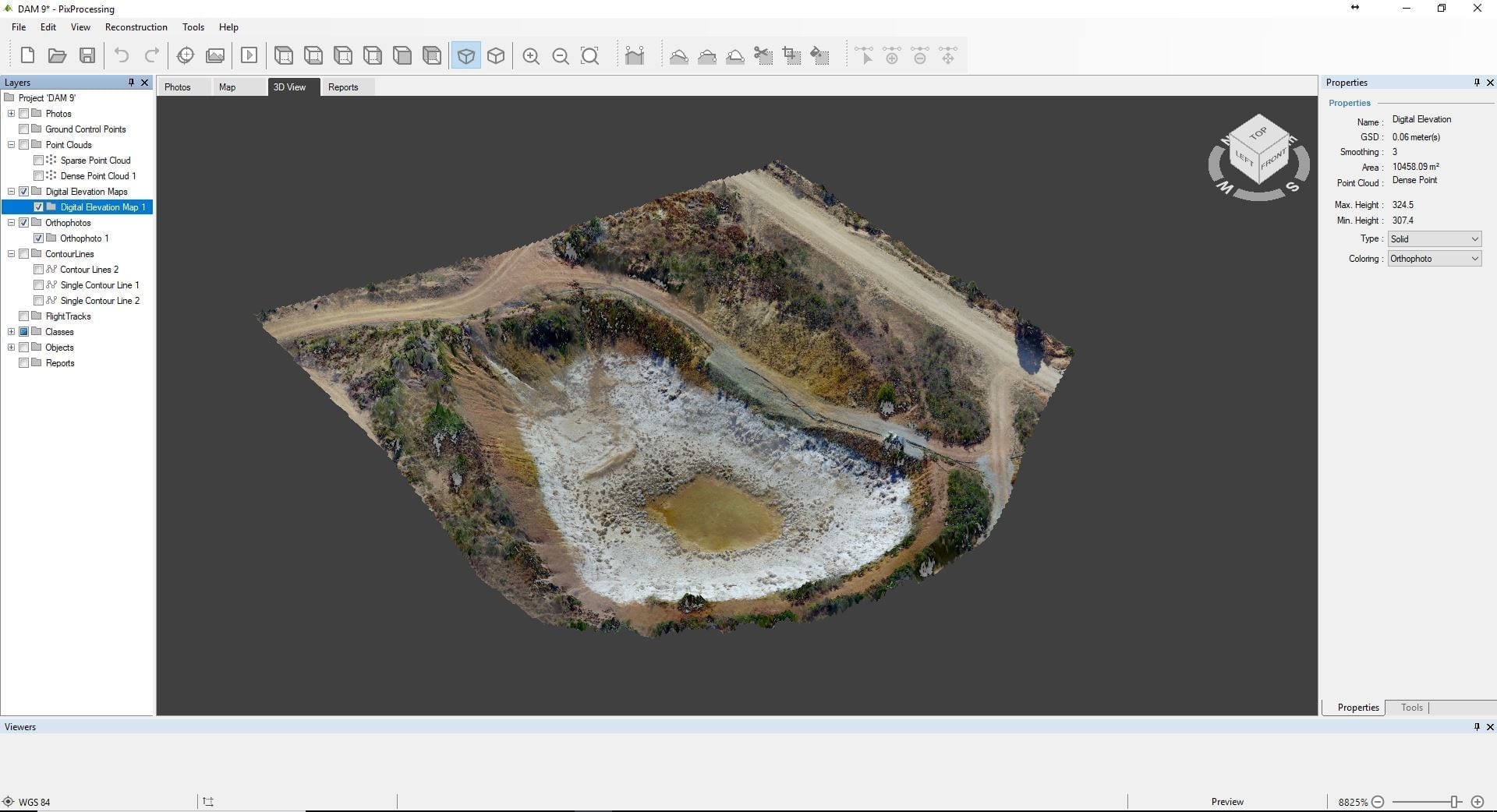Zoom out with the magnifier minus icon
Viewport: 1497px width, 812px height.
pyautogui.click(x=561, y=56)
